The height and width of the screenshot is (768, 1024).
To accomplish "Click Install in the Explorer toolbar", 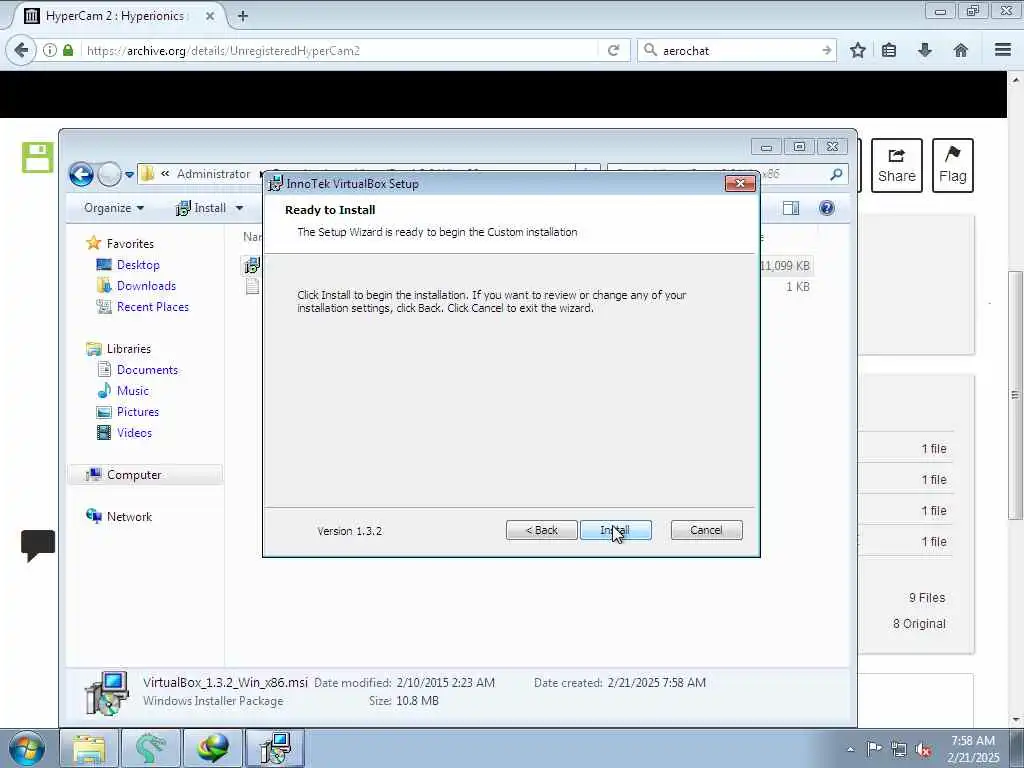I will point(201,208).
